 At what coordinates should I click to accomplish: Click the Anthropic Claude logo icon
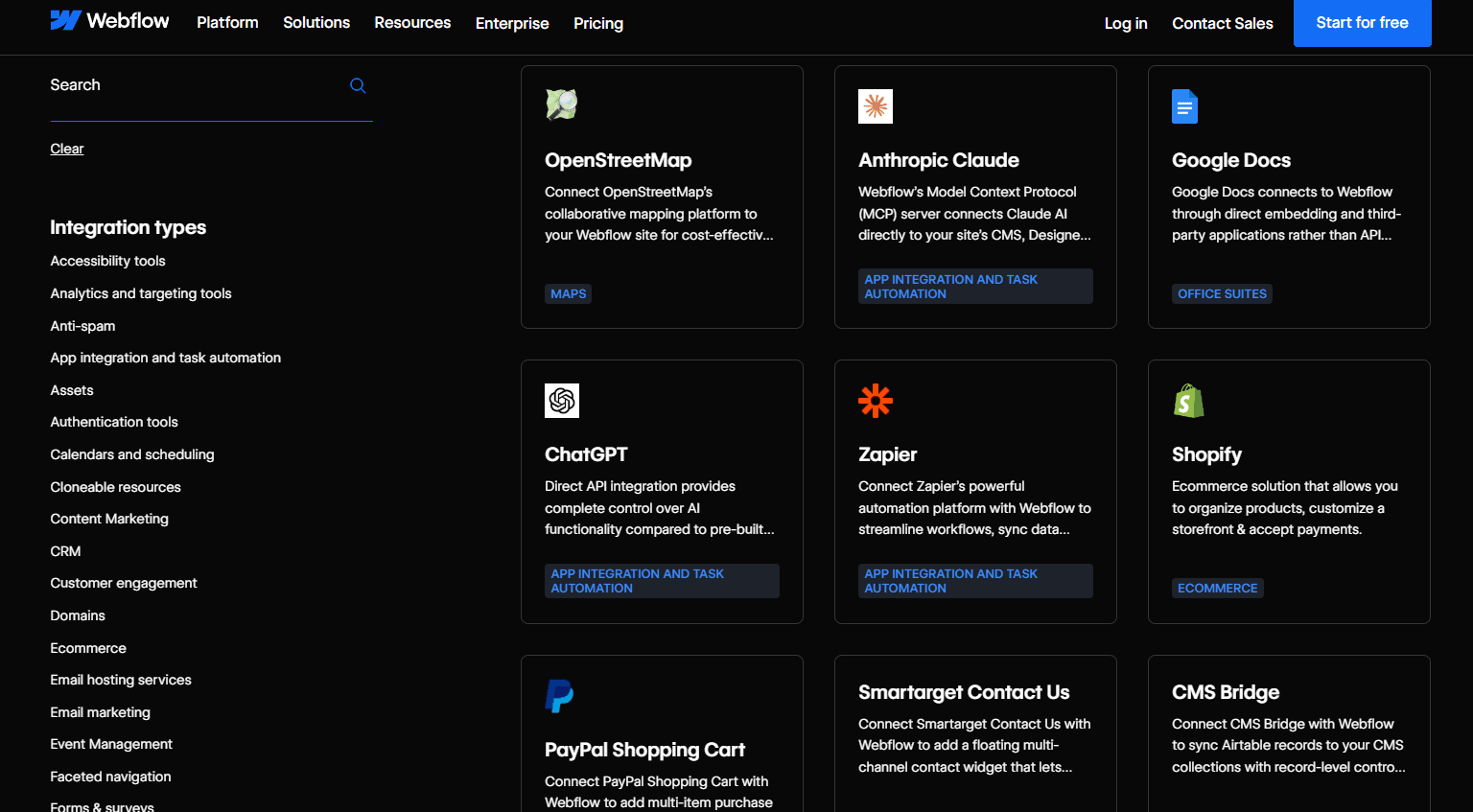pos(875,105)
